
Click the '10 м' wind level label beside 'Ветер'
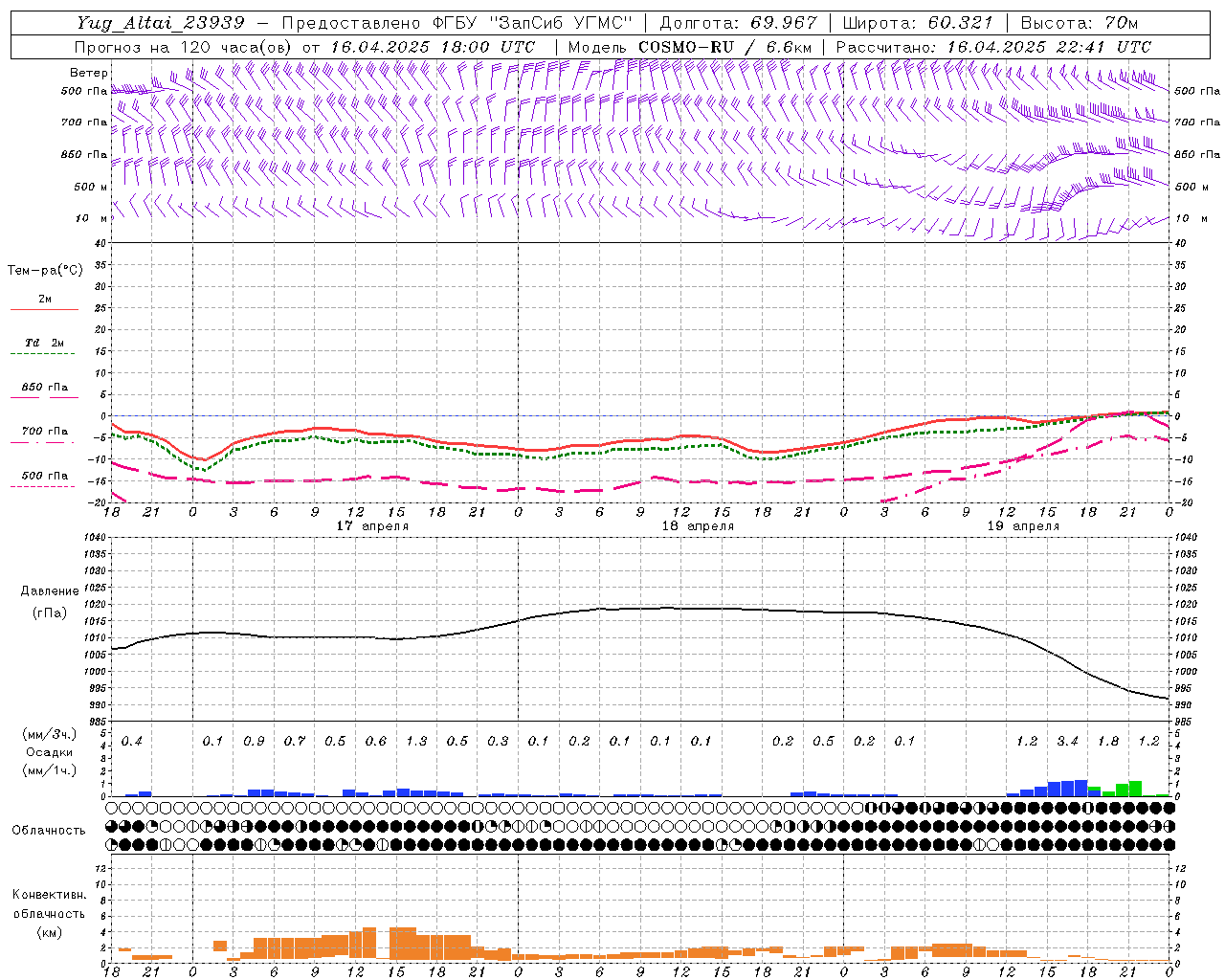[x=93, y=218]
